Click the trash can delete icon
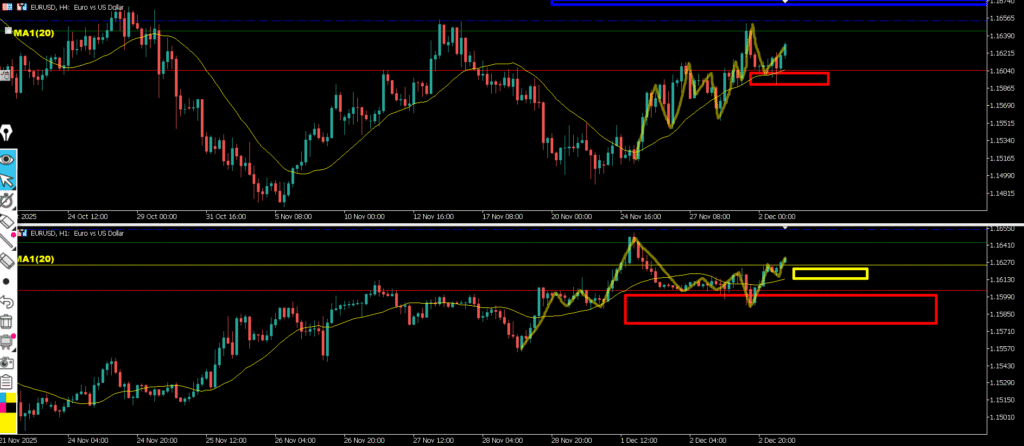The width and height of the screenshot is (1024, 446). point(7,321)
